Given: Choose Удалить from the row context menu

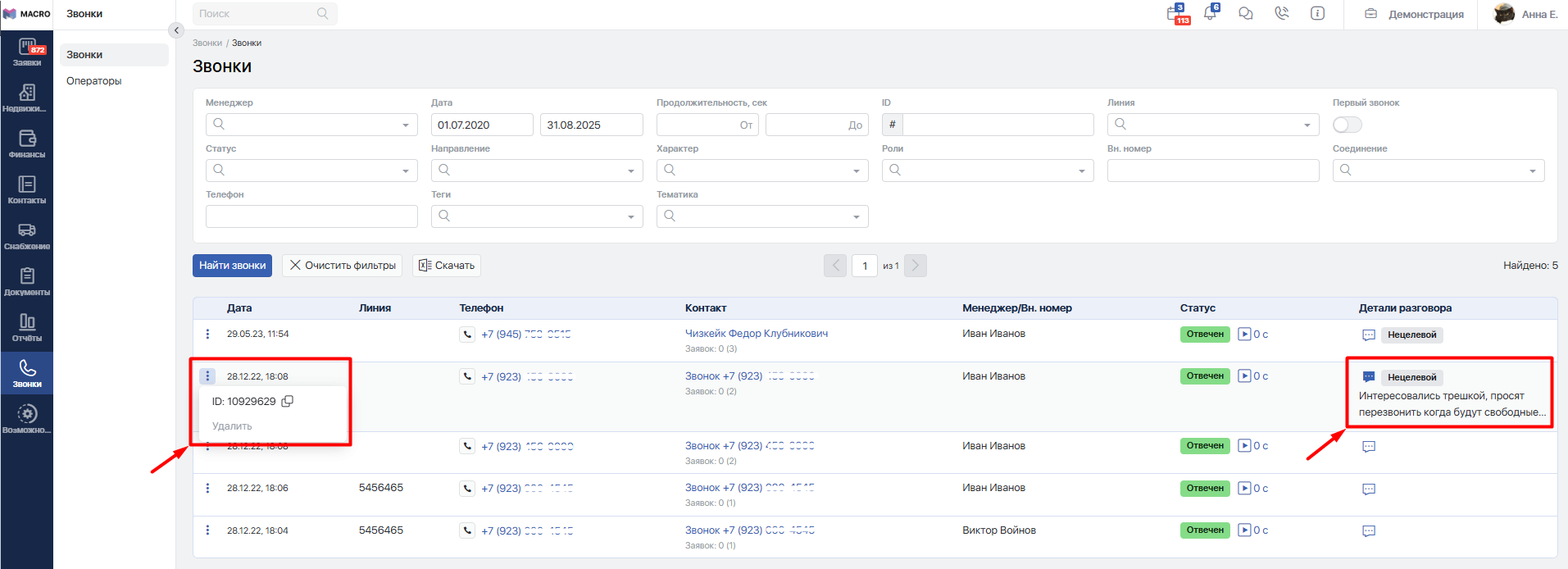Looking at the screenshot, I should click(232, 426).
